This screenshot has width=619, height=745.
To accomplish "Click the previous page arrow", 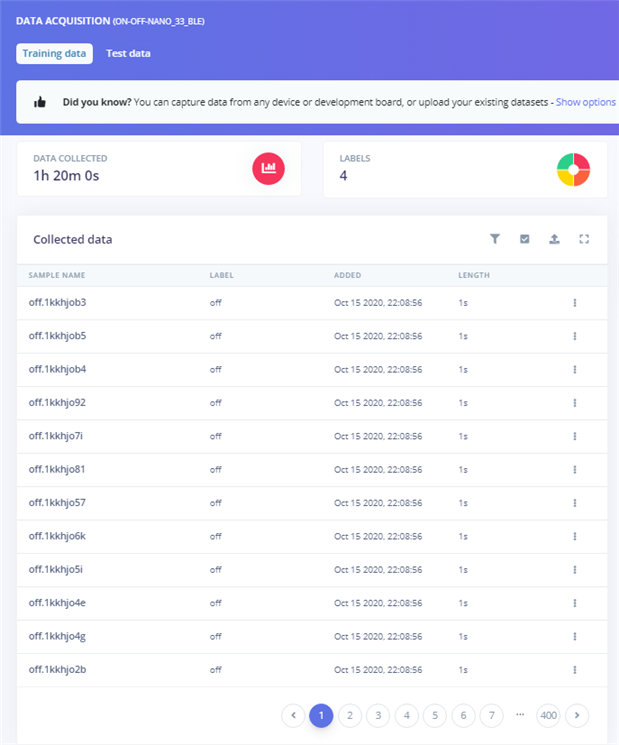I will point(293,715).
